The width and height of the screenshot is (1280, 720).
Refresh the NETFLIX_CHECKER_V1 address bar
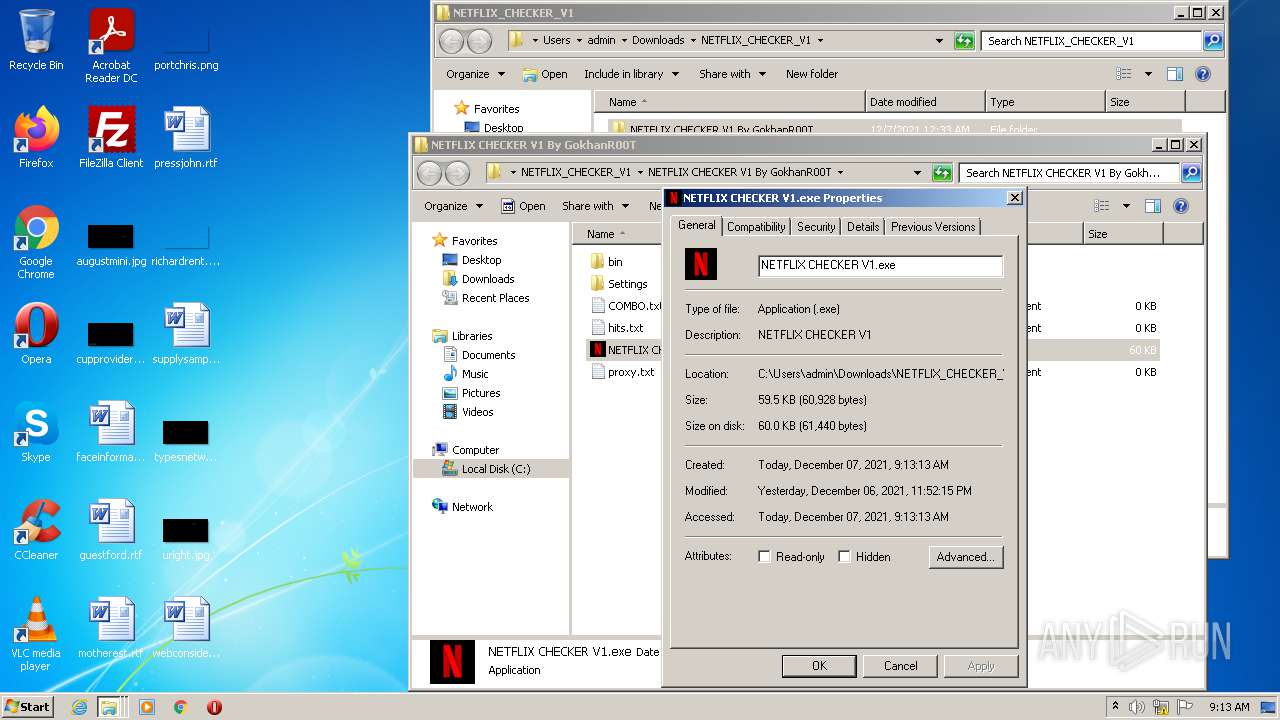964,41
